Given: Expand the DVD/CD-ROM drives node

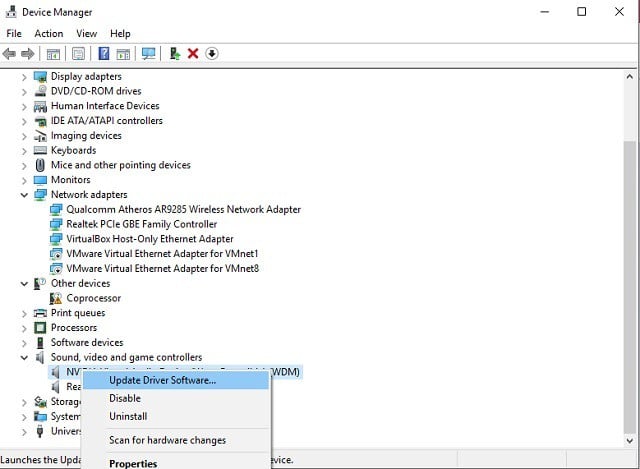Looking at the screenshot, I should 24,91.
